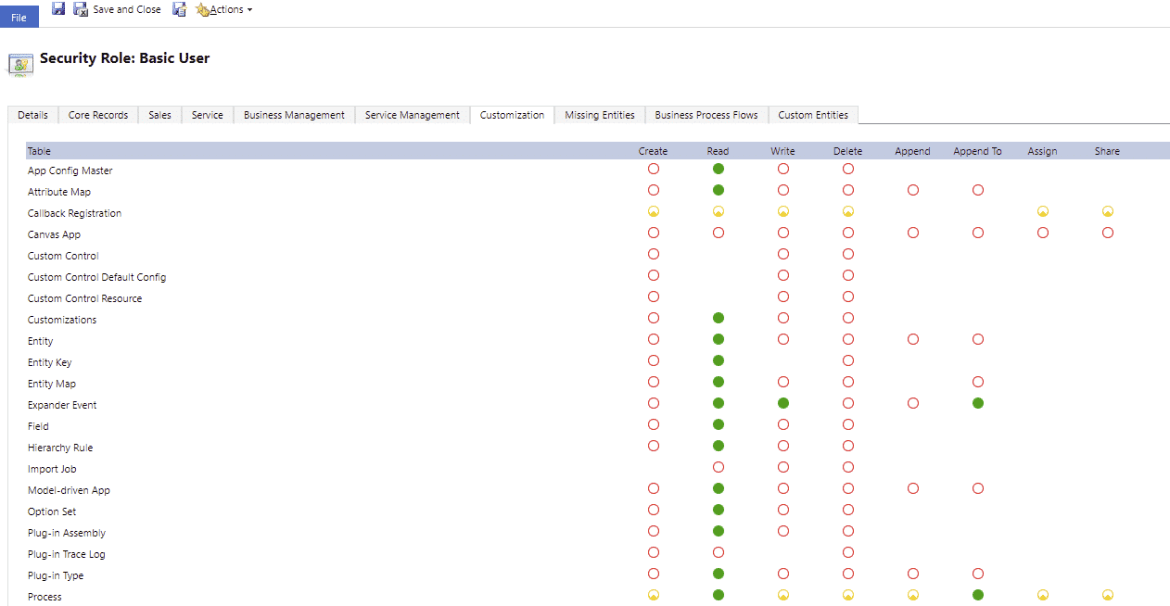
Task: Select the Delete column header
Action: [x=848, y=152]
